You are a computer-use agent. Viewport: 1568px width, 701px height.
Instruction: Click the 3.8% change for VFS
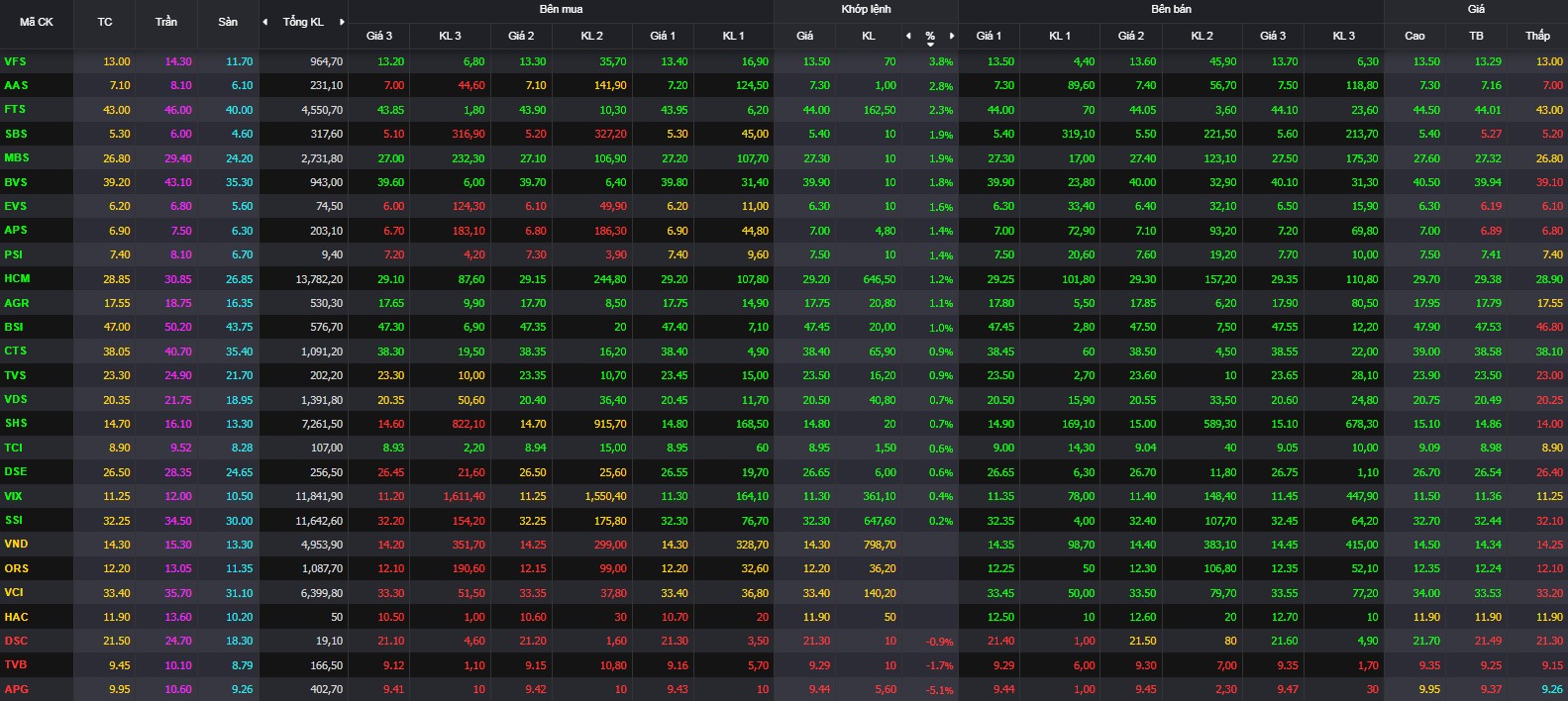coord(941,61)
